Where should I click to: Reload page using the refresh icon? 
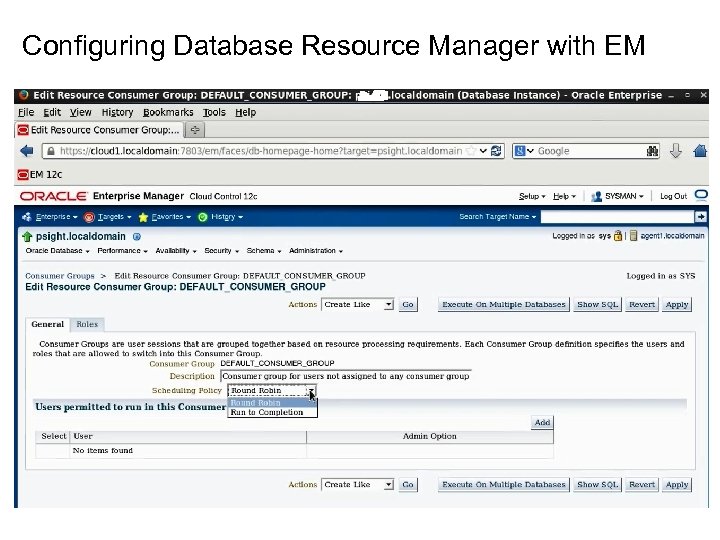pyautogui.click(x=496, y=151)
